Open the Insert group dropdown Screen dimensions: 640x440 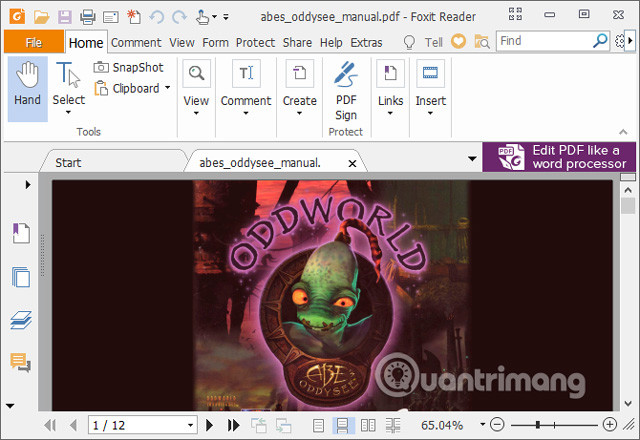(x=430, y=88)
